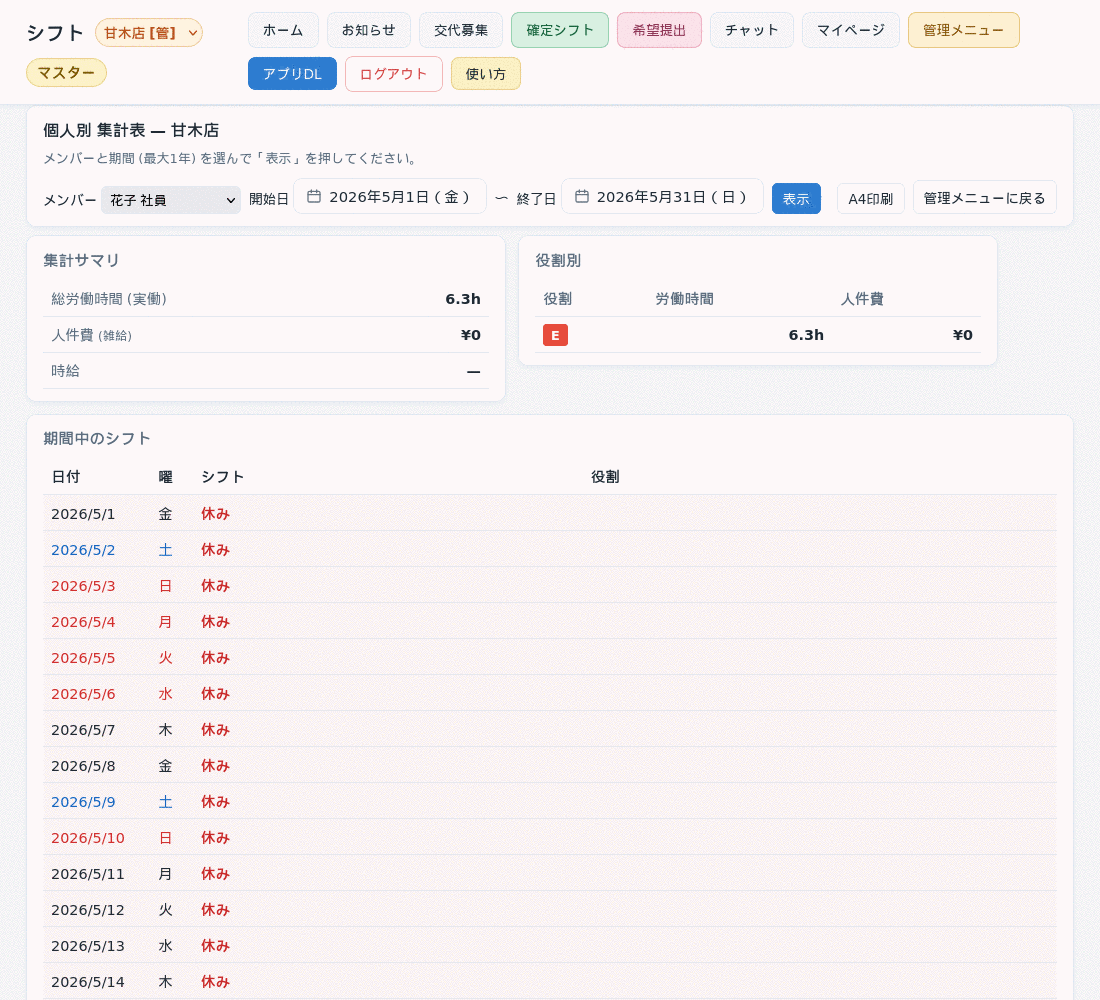Click 労働時間 column header in 役割別
1100x1000 pixels.
click(684, 299)
